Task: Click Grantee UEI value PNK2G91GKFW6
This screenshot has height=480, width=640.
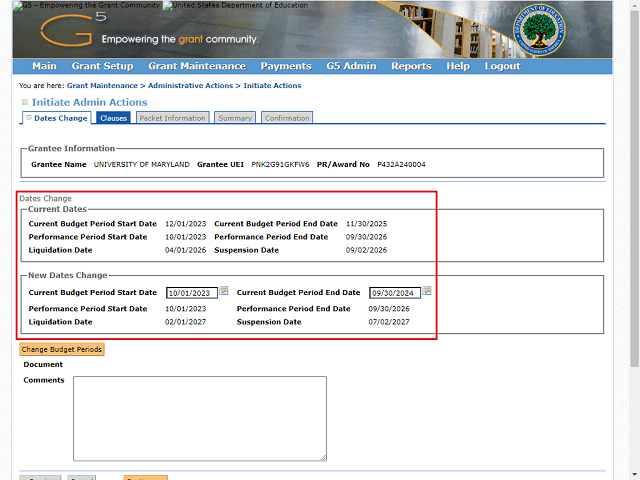Action: (x=280, y=164)
